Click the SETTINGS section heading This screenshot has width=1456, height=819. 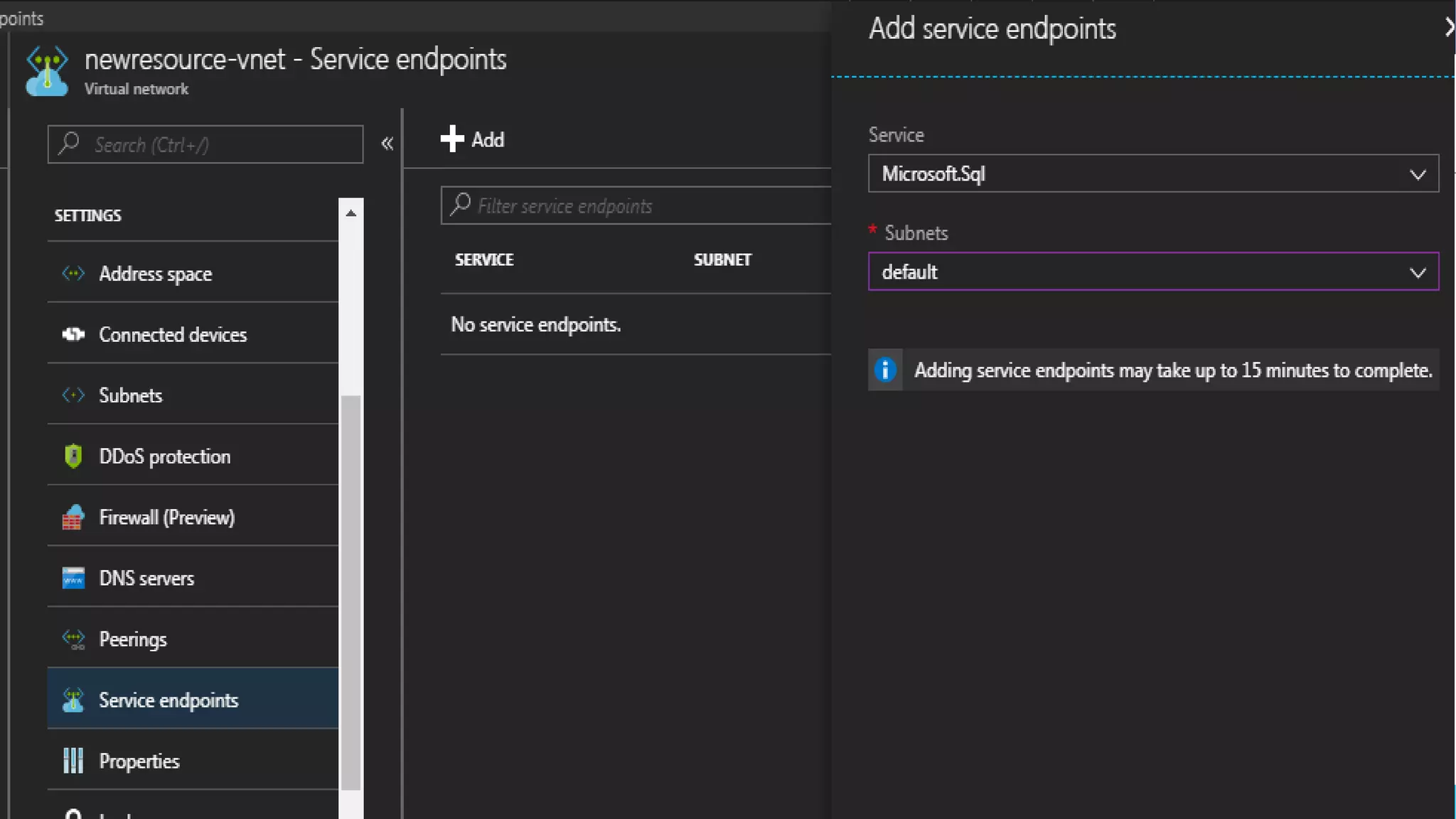coord(87,215)
